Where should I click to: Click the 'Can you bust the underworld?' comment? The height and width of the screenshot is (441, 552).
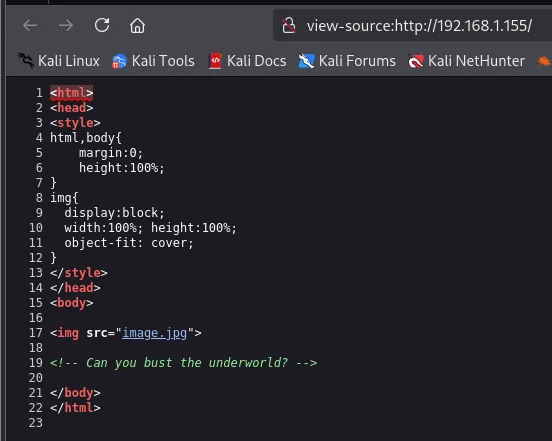tap(183, 363)
